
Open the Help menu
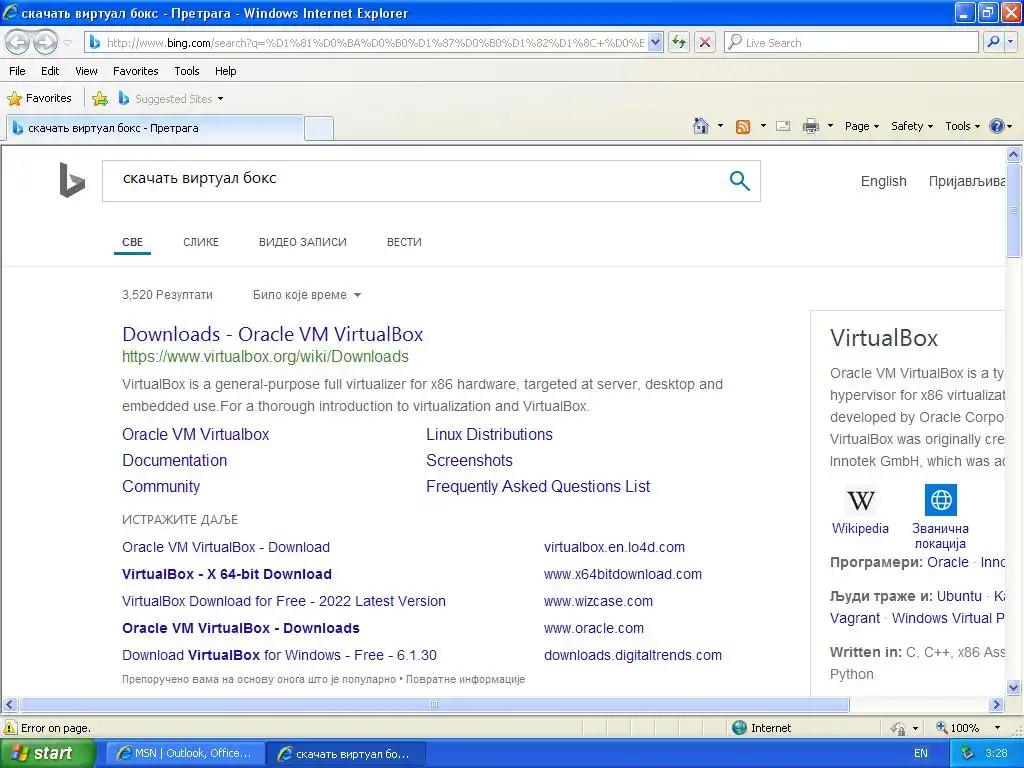(x=226, y=71)
